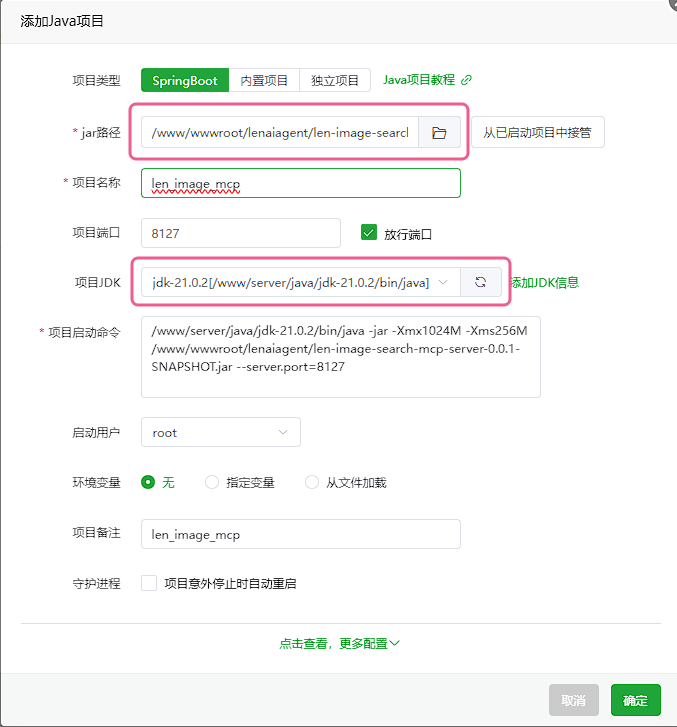This screenshot has width=677, height=727.
Task: Open the 启动用户 root dropdown
Action: point(221,432)
